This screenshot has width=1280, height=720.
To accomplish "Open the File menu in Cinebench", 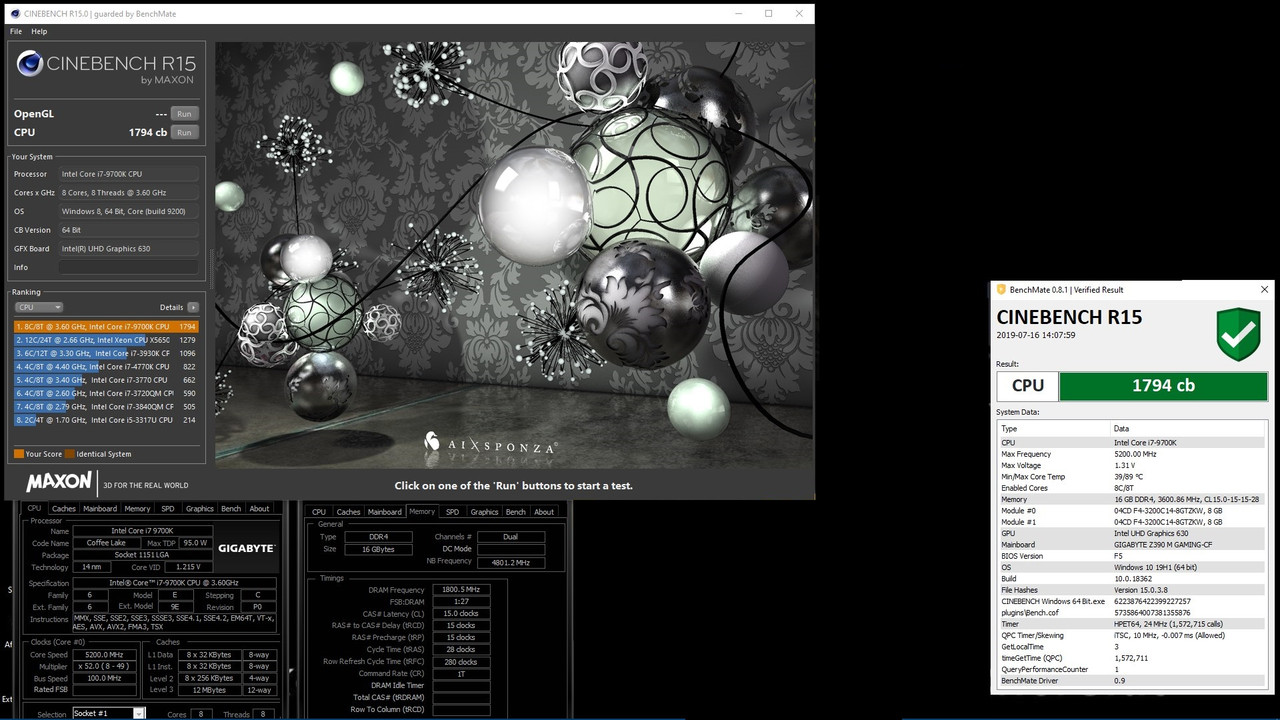I will point(16,32).
